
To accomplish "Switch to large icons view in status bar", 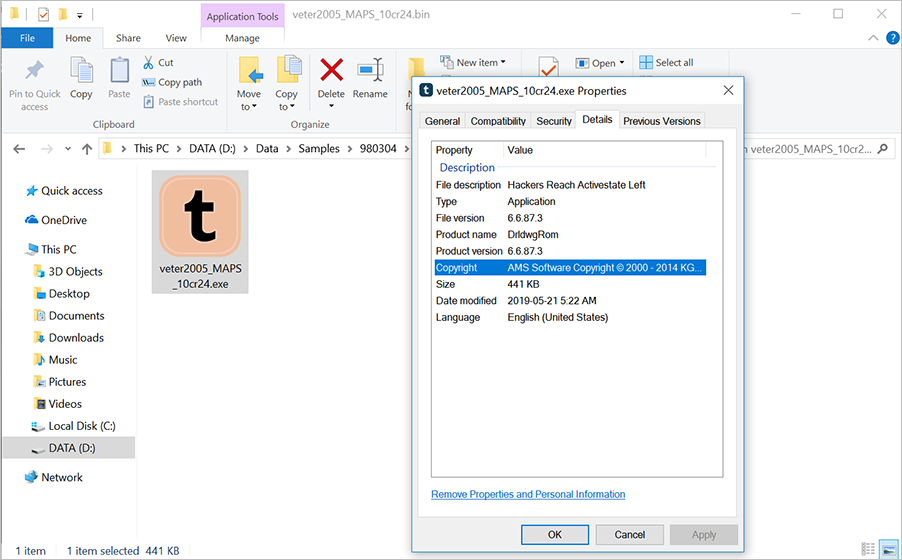I will pos(889,549).
